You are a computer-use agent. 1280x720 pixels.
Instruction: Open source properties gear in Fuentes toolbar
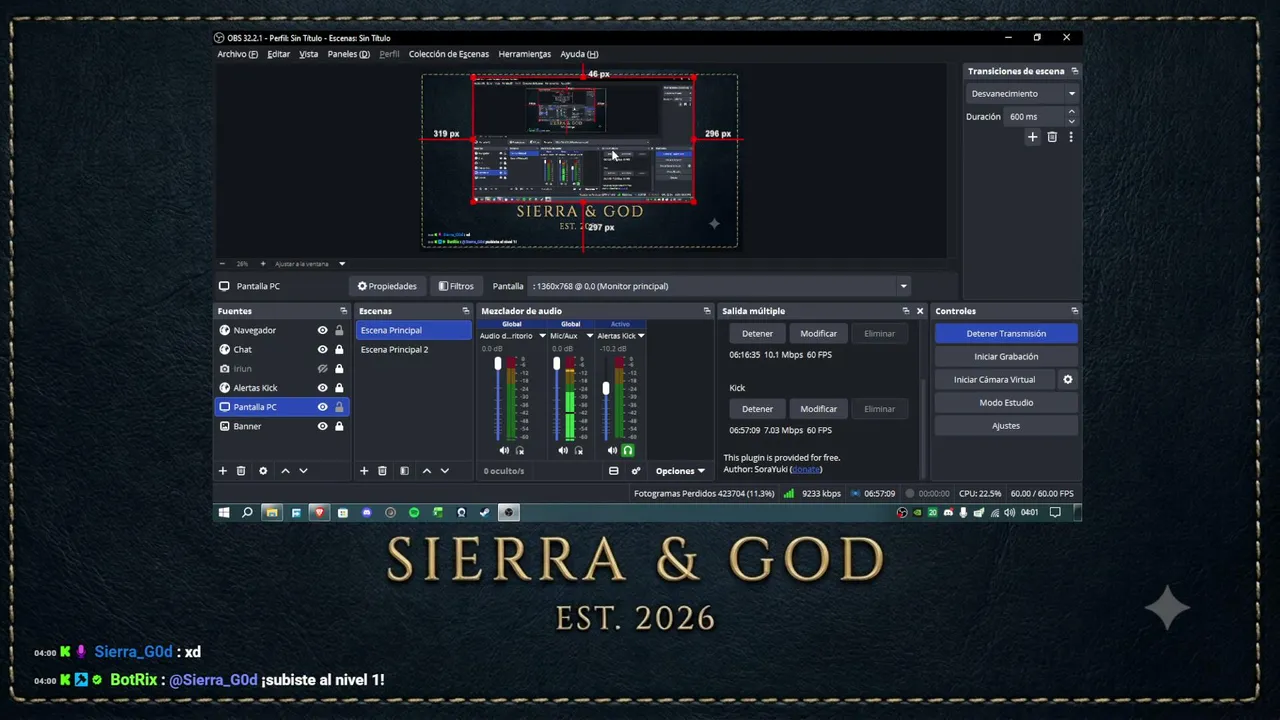click(263, 471)
